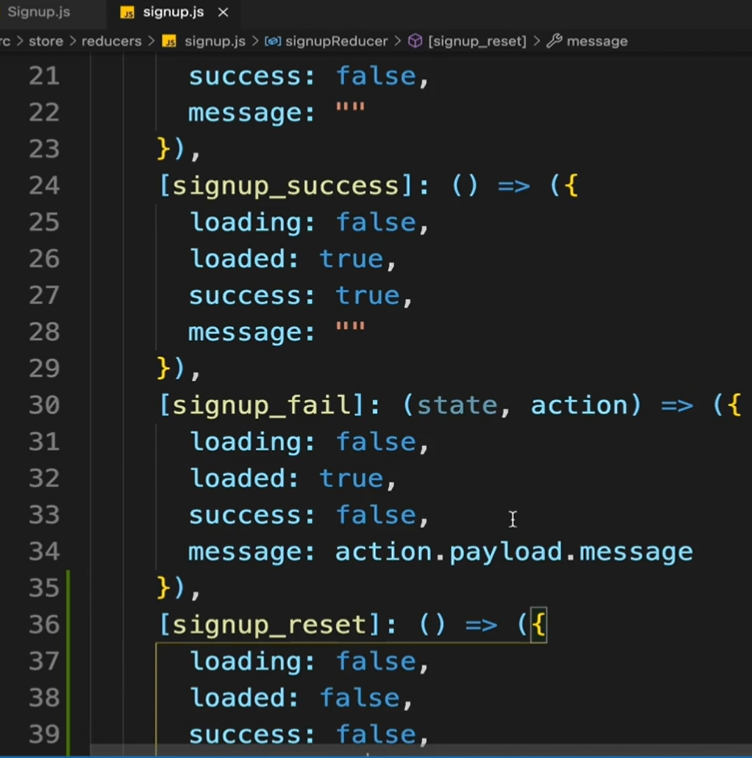Click 'false' value on line 21

[x=376, y=76]
